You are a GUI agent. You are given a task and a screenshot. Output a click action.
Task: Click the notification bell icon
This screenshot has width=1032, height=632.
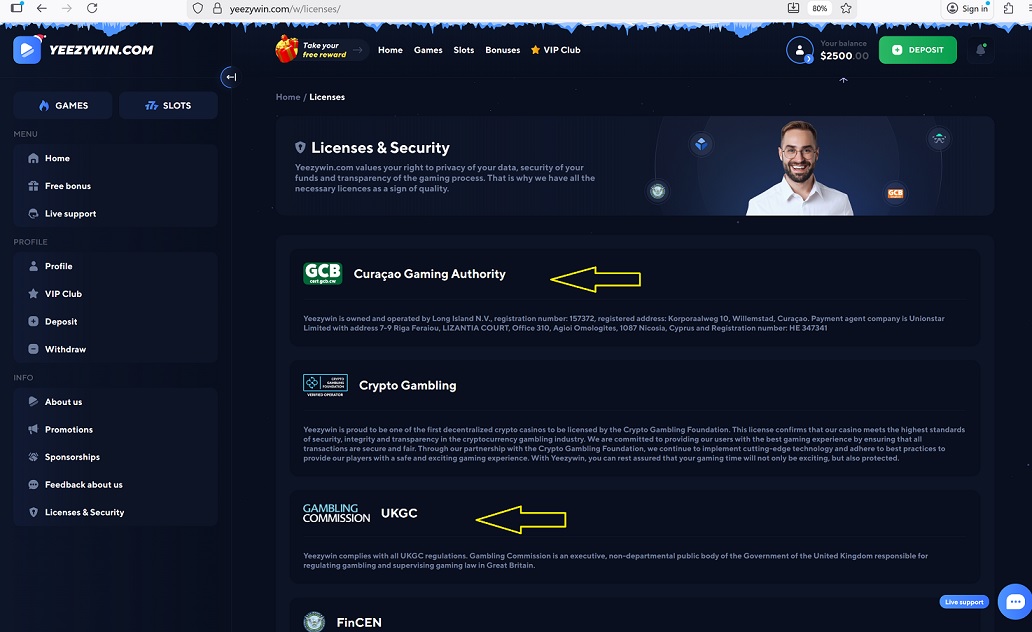click(980, 50)
